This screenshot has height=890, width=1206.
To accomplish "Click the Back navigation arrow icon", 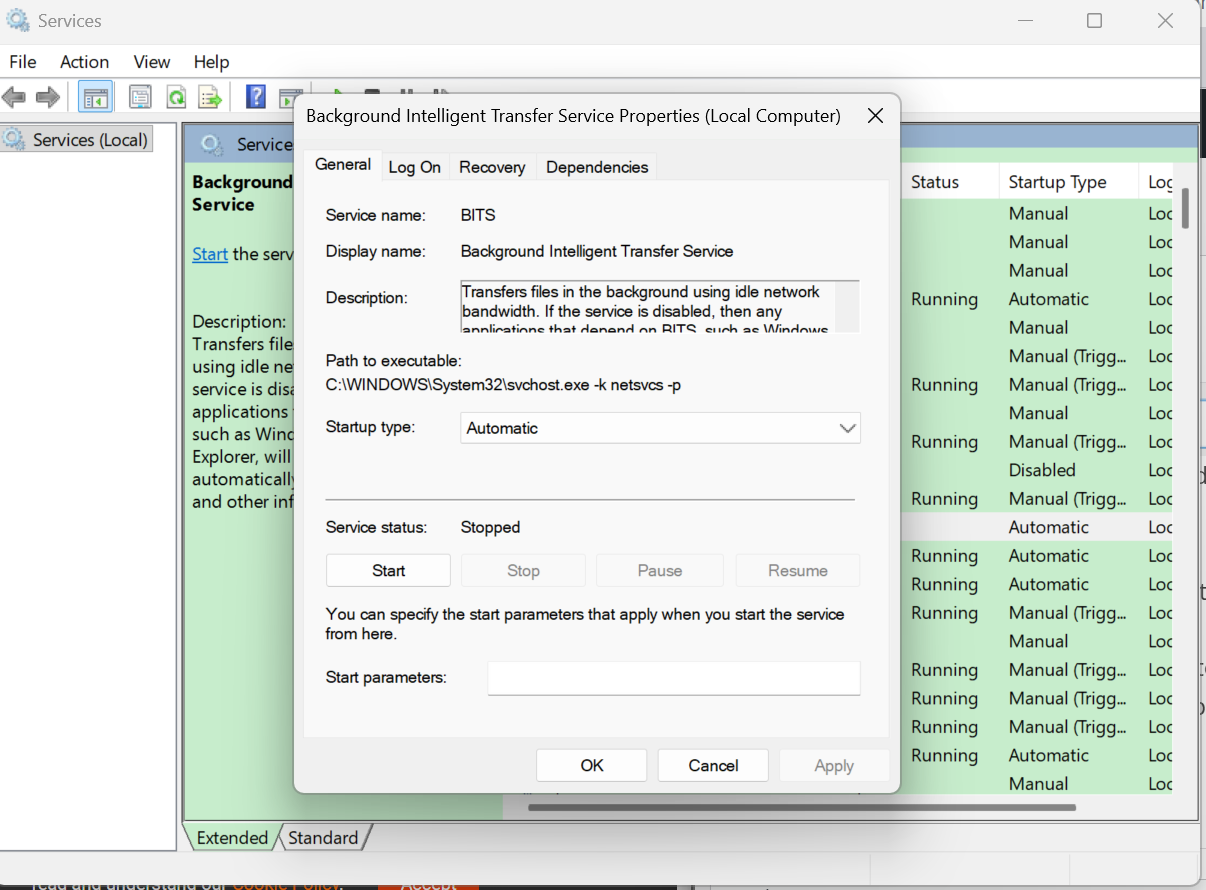I will (x=14, y=96).
